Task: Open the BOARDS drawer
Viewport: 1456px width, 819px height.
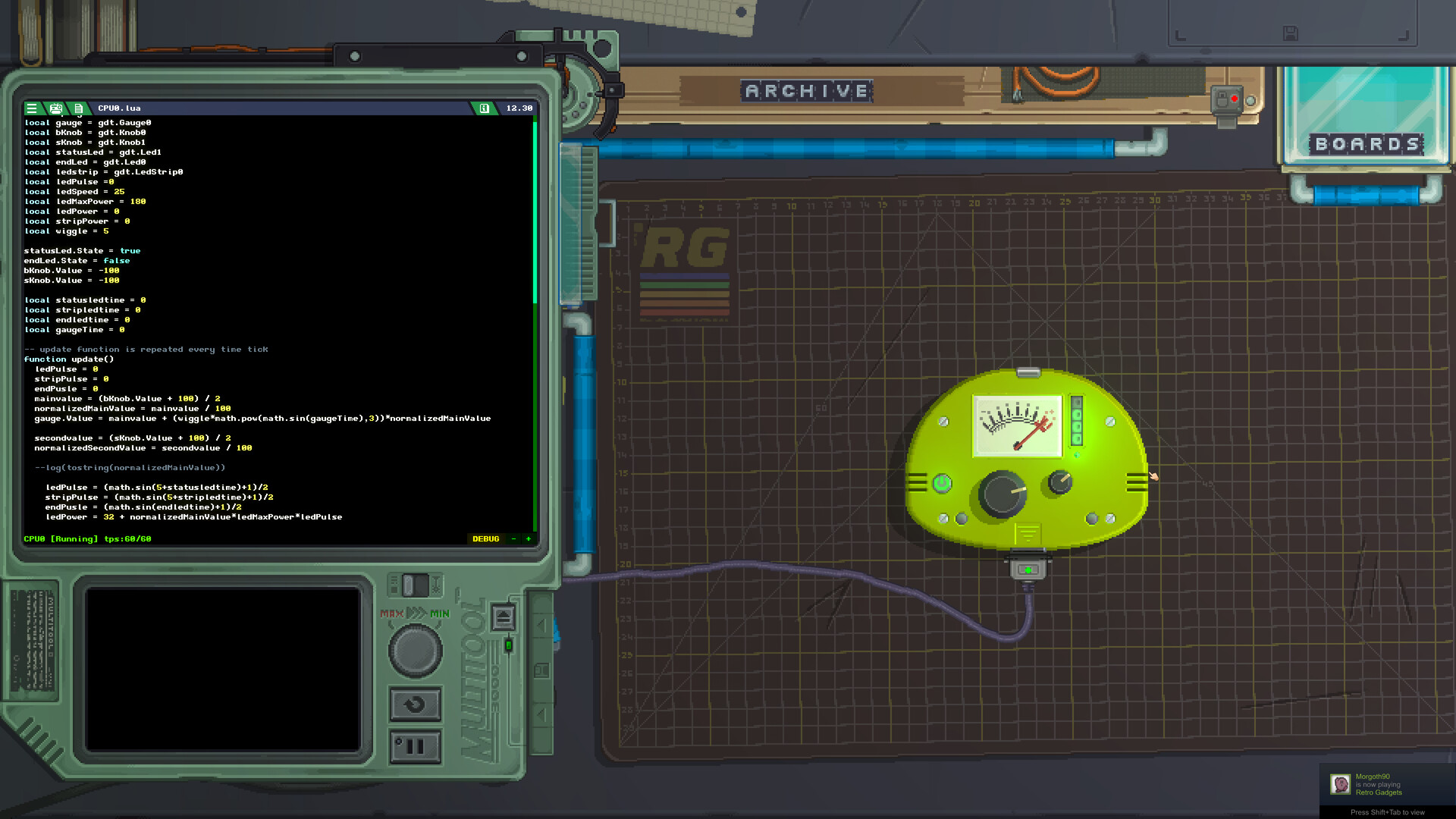Action: coord(1366,144)
